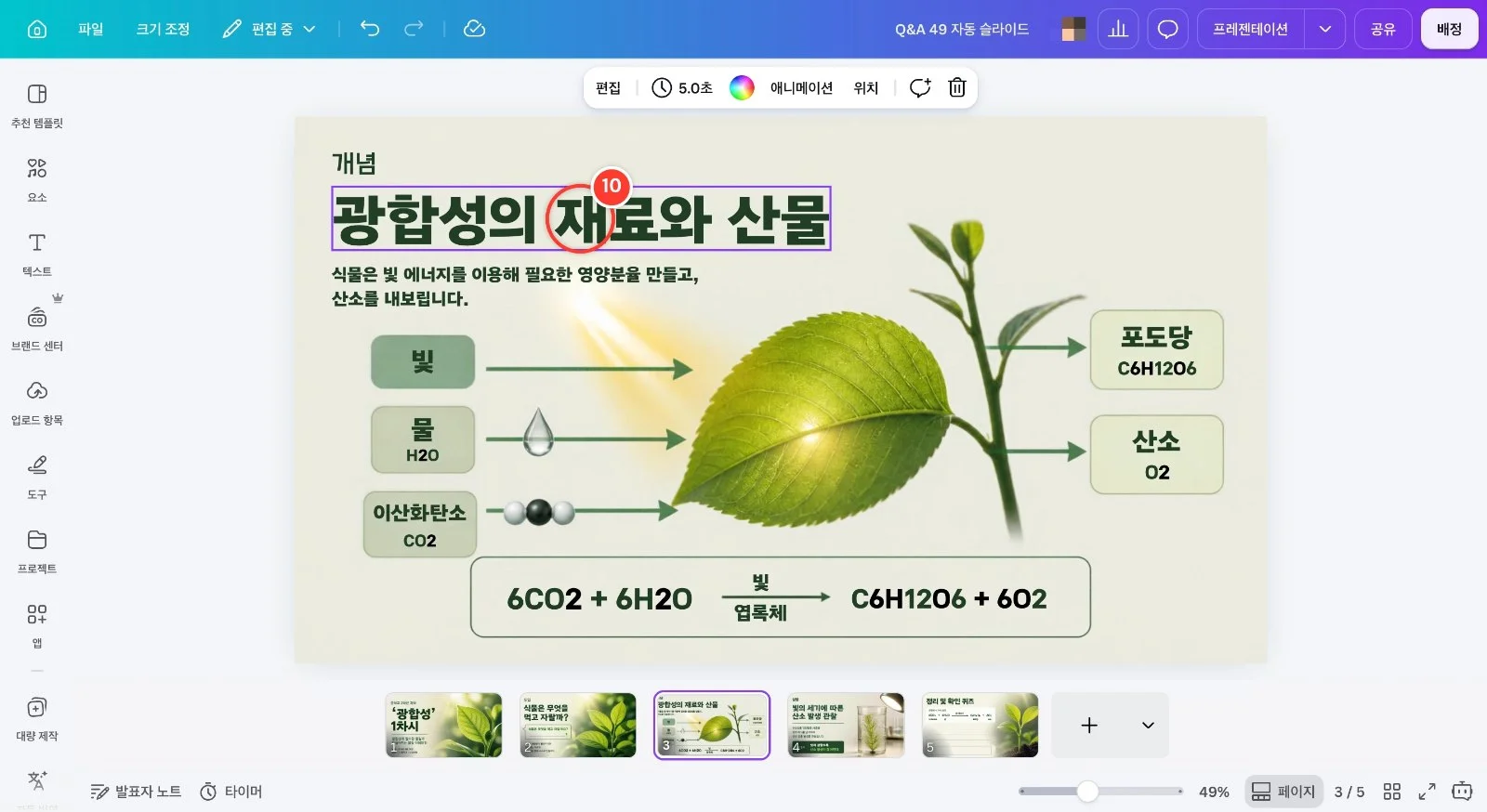Viewport: 1487px width, 812px height.
Task: Open the assistant icon in bottom bar
Action: coord(1463,792)
